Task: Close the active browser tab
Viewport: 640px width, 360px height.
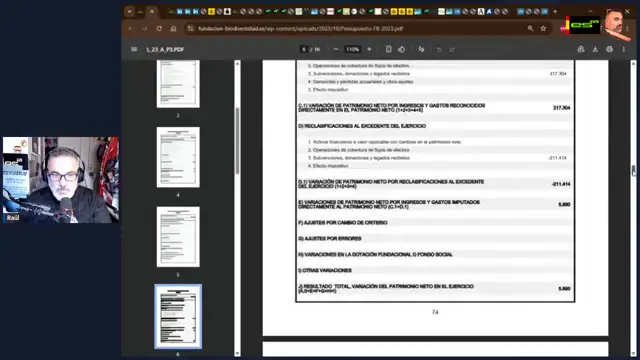Action: [152, 11]
